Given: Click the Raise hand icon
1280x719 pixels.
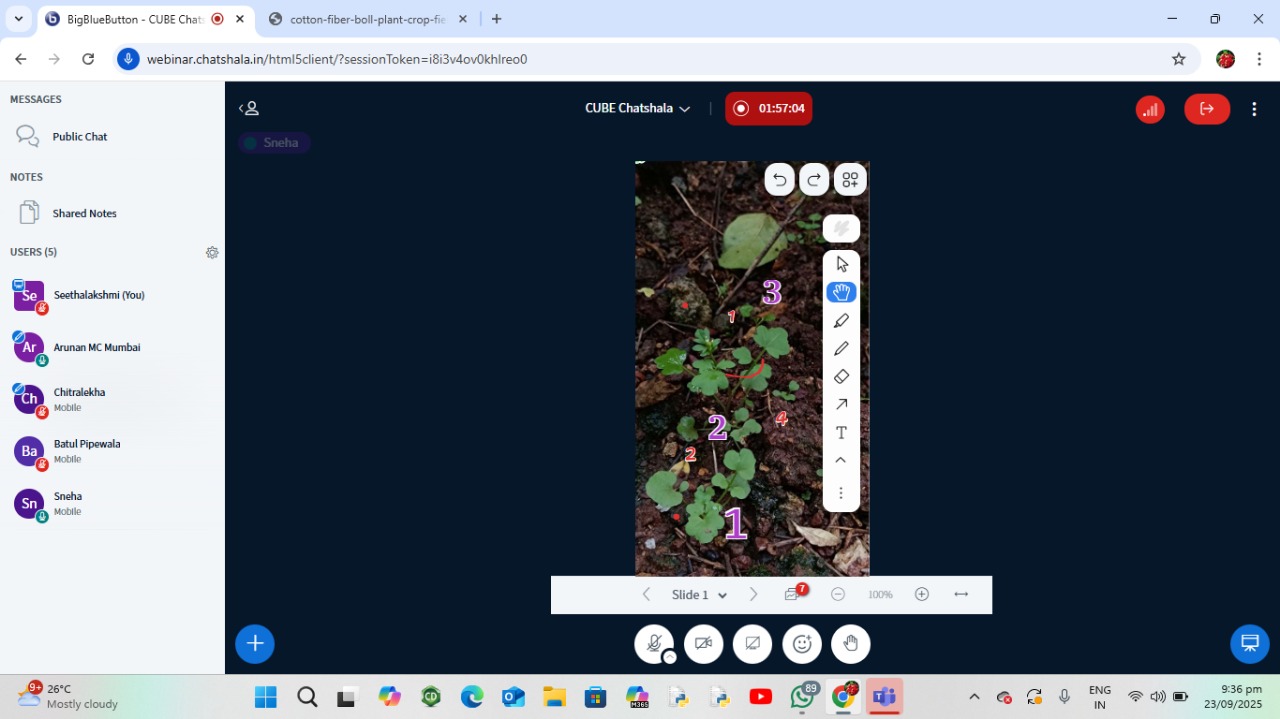Looking at the screenshot, I should [851, 644].
